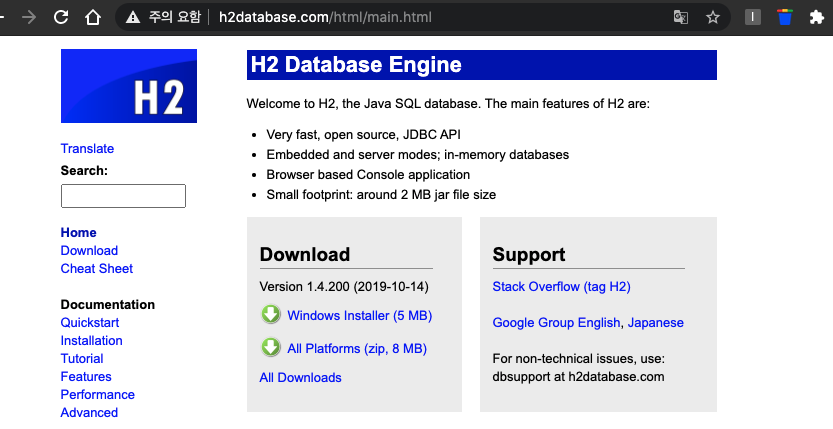Click 'dbsupport at h2database.com' text
Viewport: 833px width, 429px height.
(579, 377)
